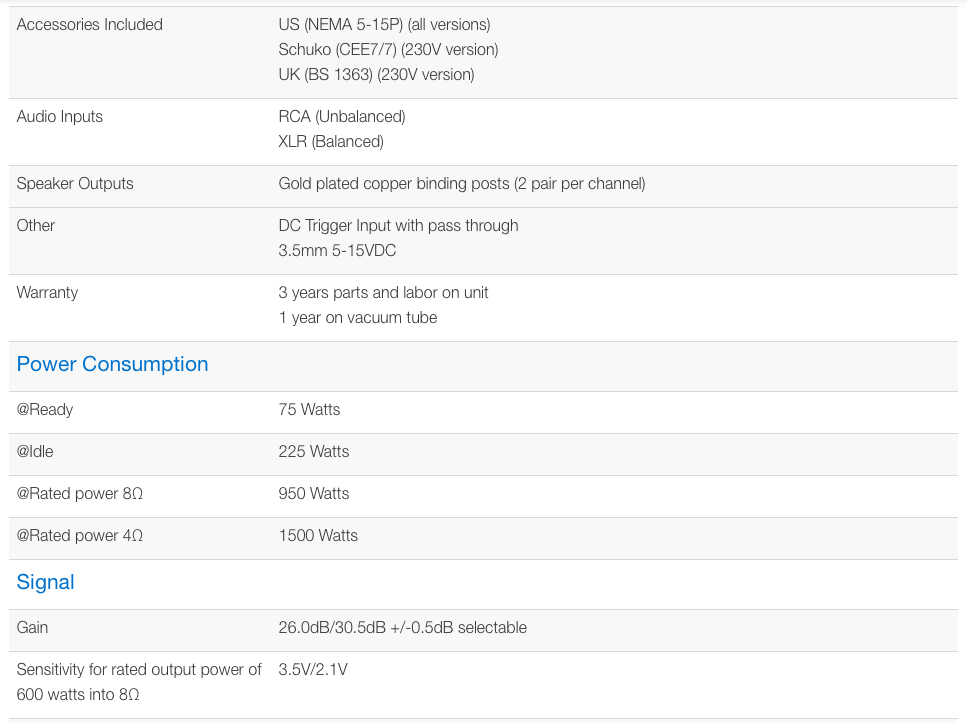Click the Signal section heading
Screen dimensions: 967x723
(45, 582)
